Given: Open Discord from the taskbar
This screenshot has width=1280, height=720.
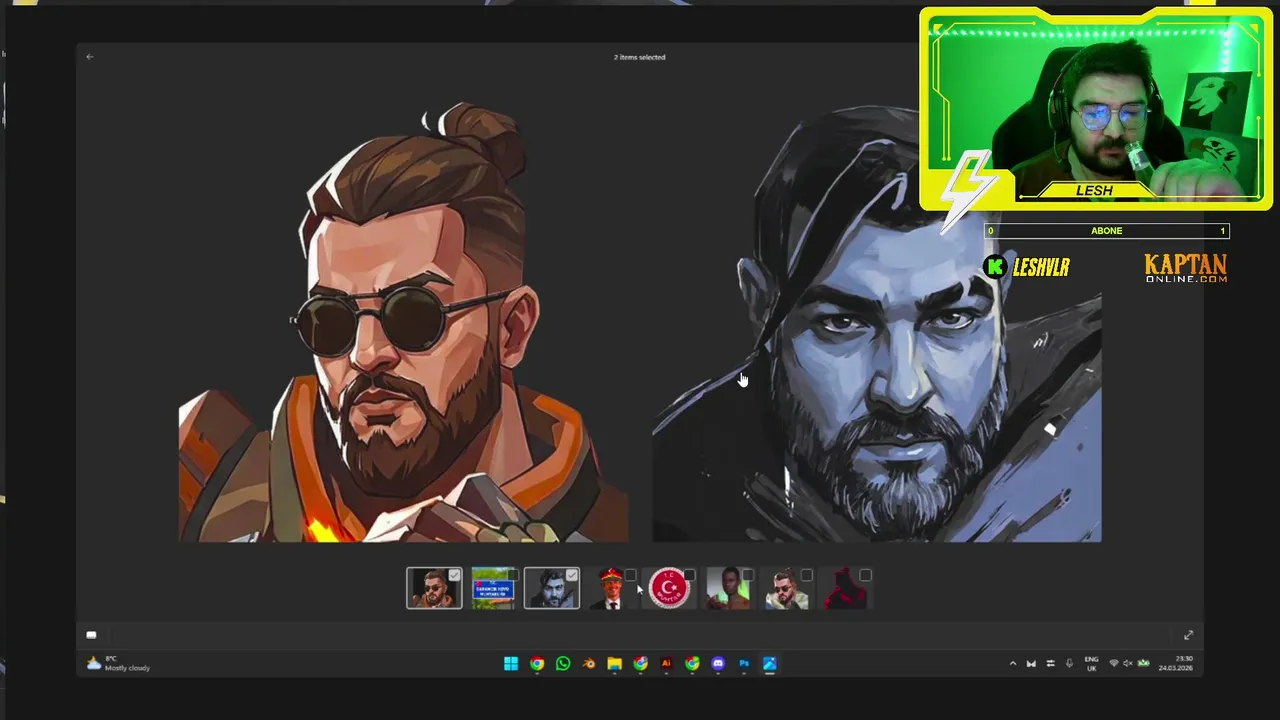Looking at the screenshot, I should click(x=718, y=663).
